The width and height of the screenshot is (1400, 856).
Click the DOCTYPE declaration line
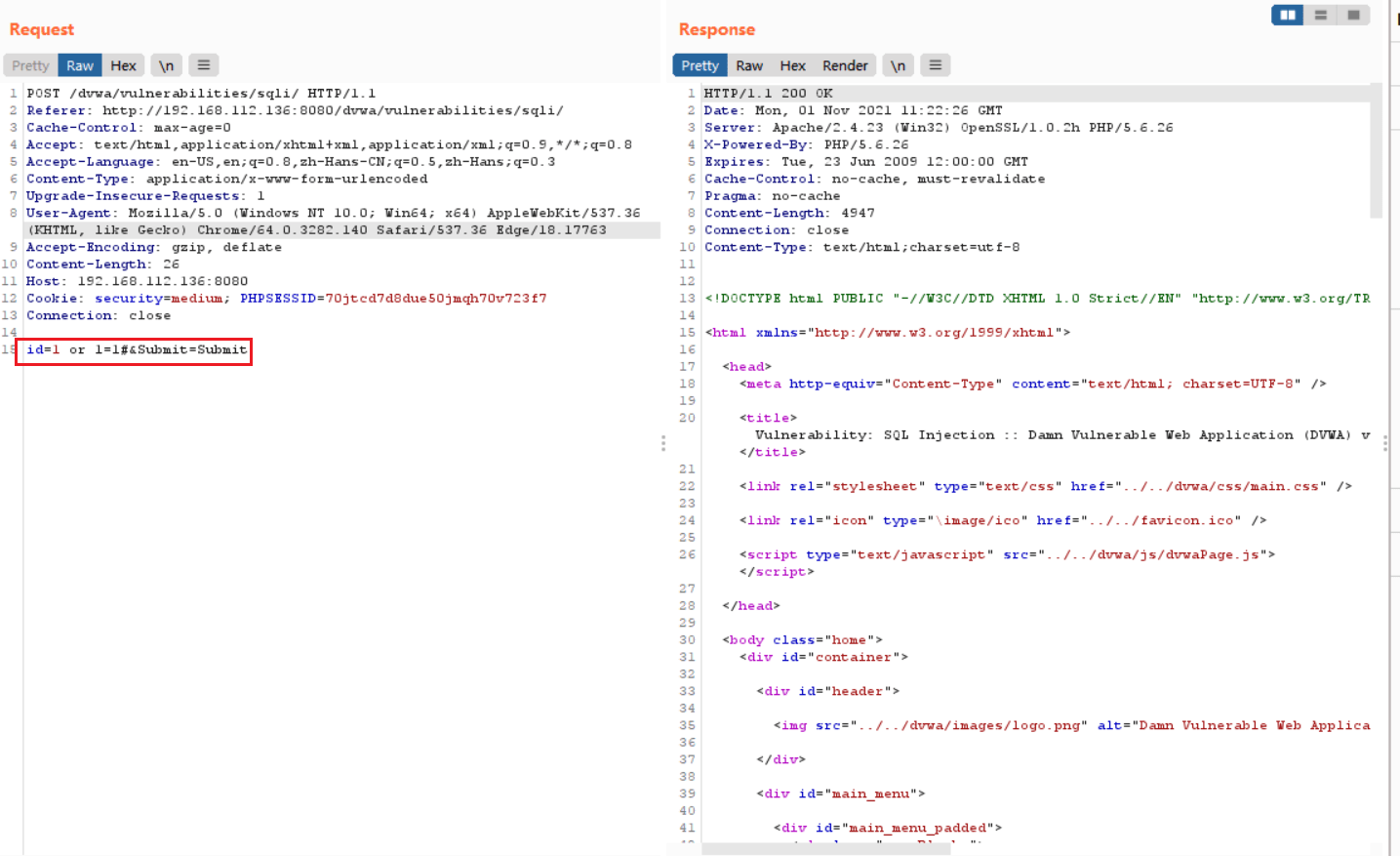click(1037, 299)
